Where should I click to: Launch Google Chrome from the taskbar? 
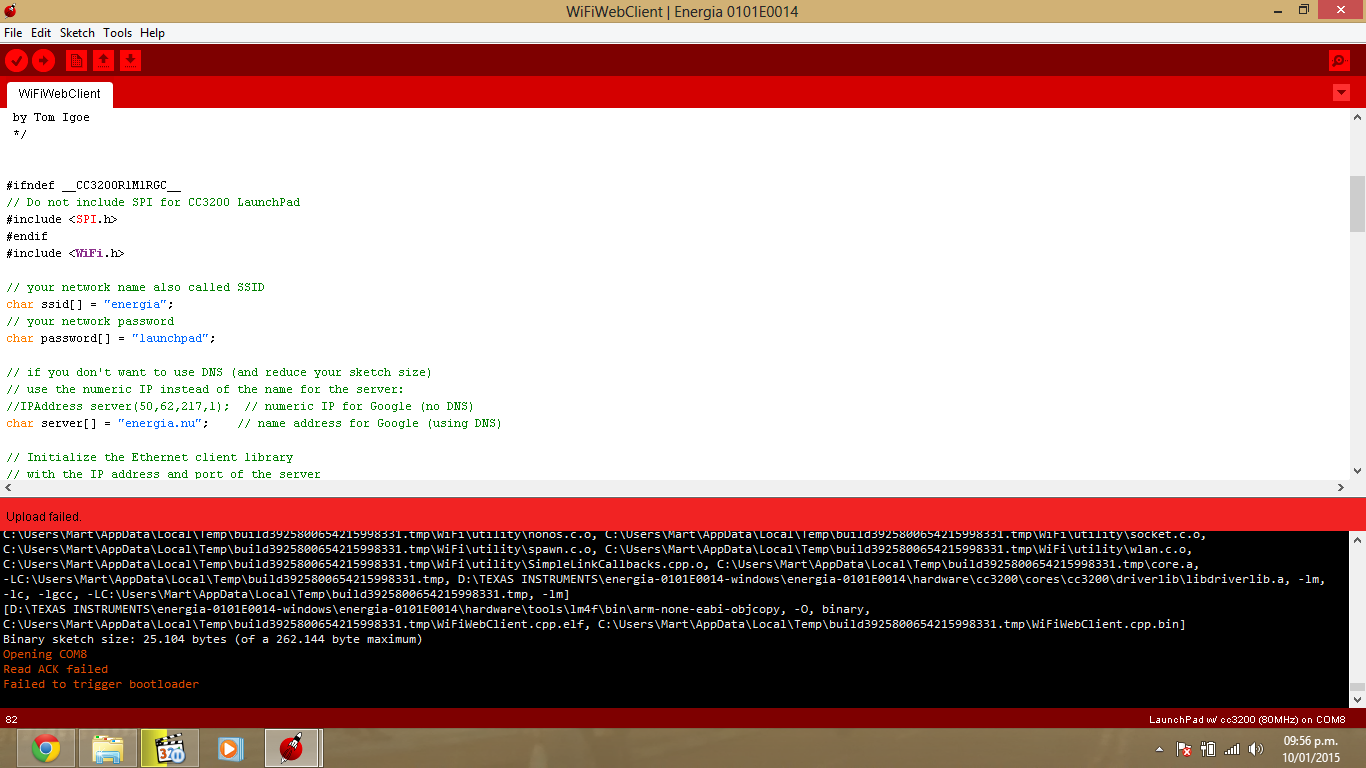point(45,748)
